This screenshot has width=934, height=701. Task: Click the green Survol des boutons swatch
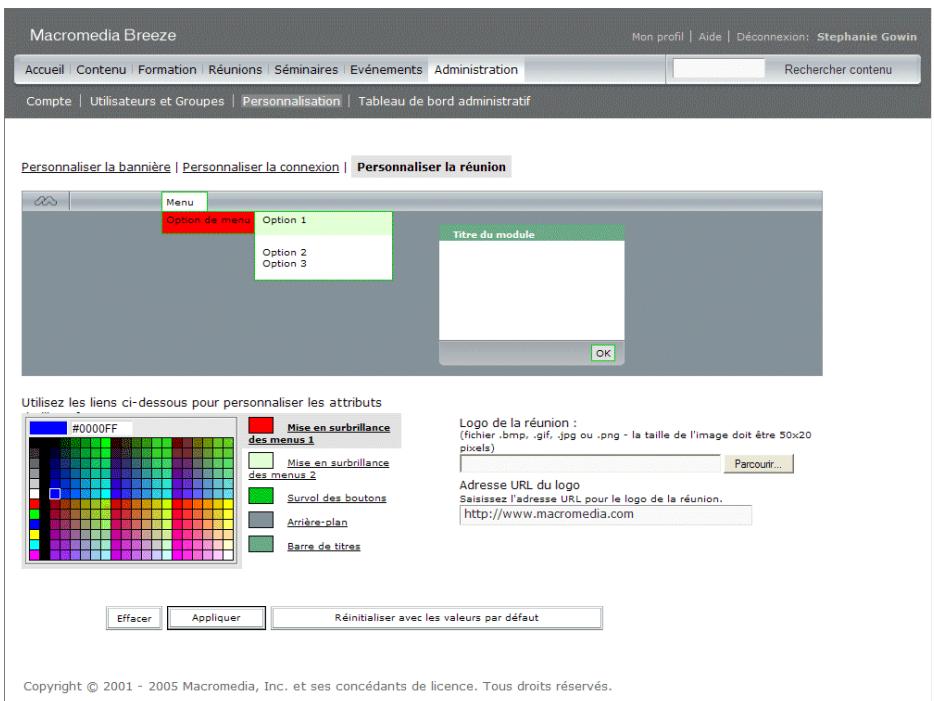261,496
